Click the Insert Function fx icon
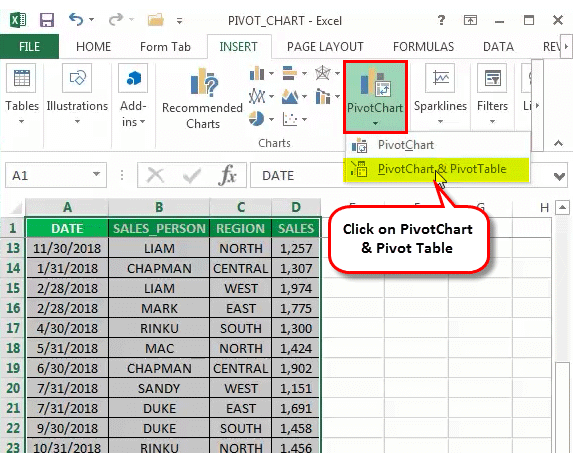The height and width of the screenshot is (453, 573). coord(227,175)
